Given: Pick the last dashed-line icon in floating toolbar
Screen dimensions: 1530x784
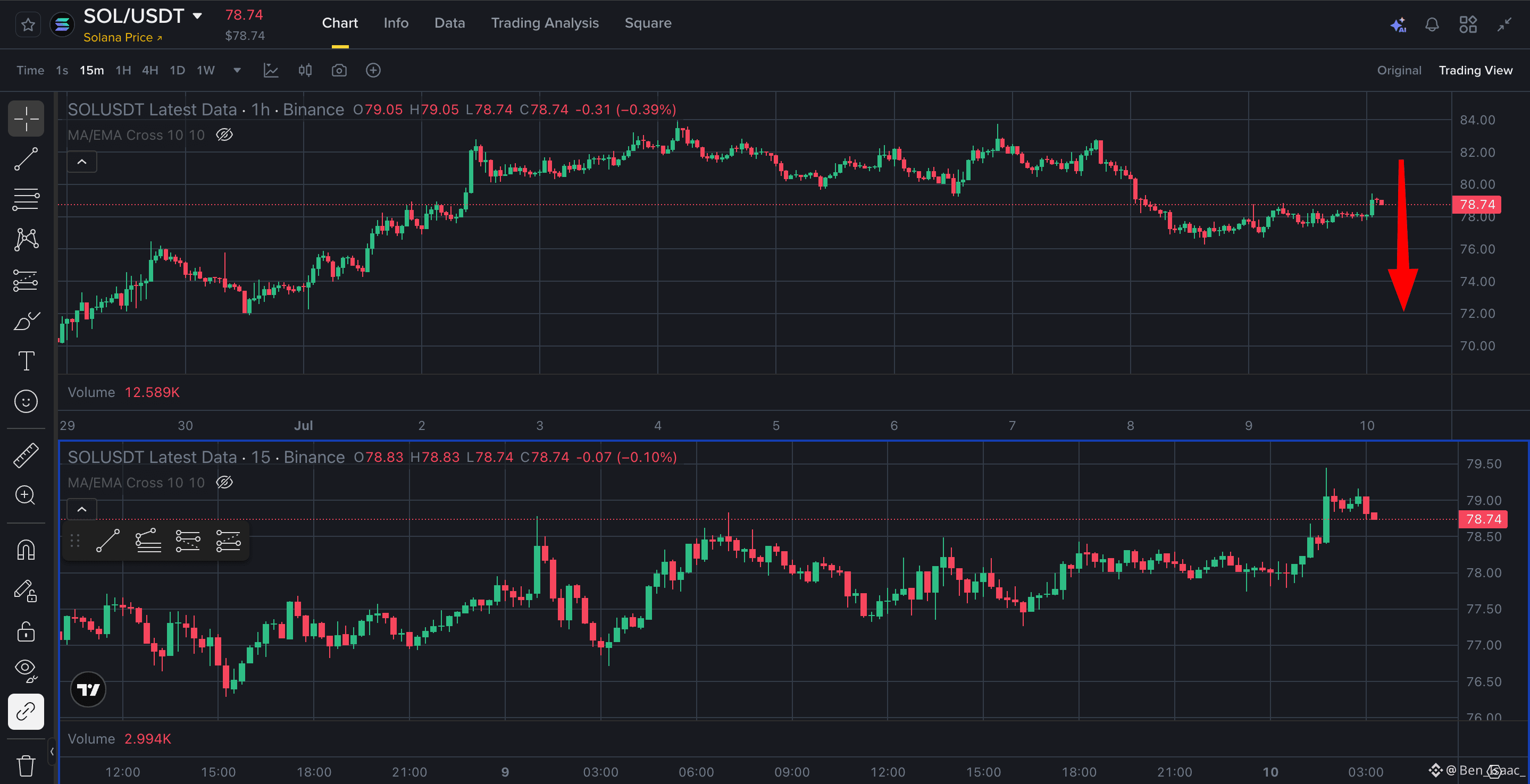Looking at the screenshot, I should pos(228,541).
